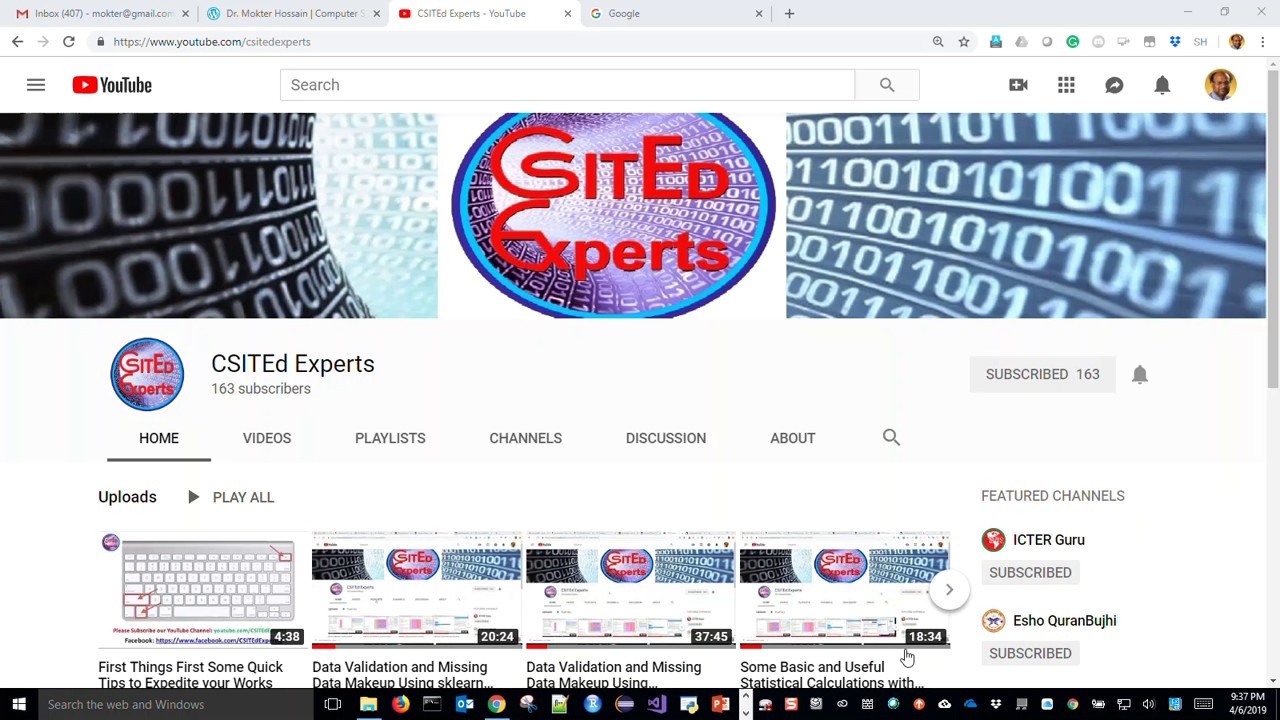The height and width of the screenshot is (720, 1280).
Task: Open 'First Things First Some Quick Tips' title
Action: [191, 675]
